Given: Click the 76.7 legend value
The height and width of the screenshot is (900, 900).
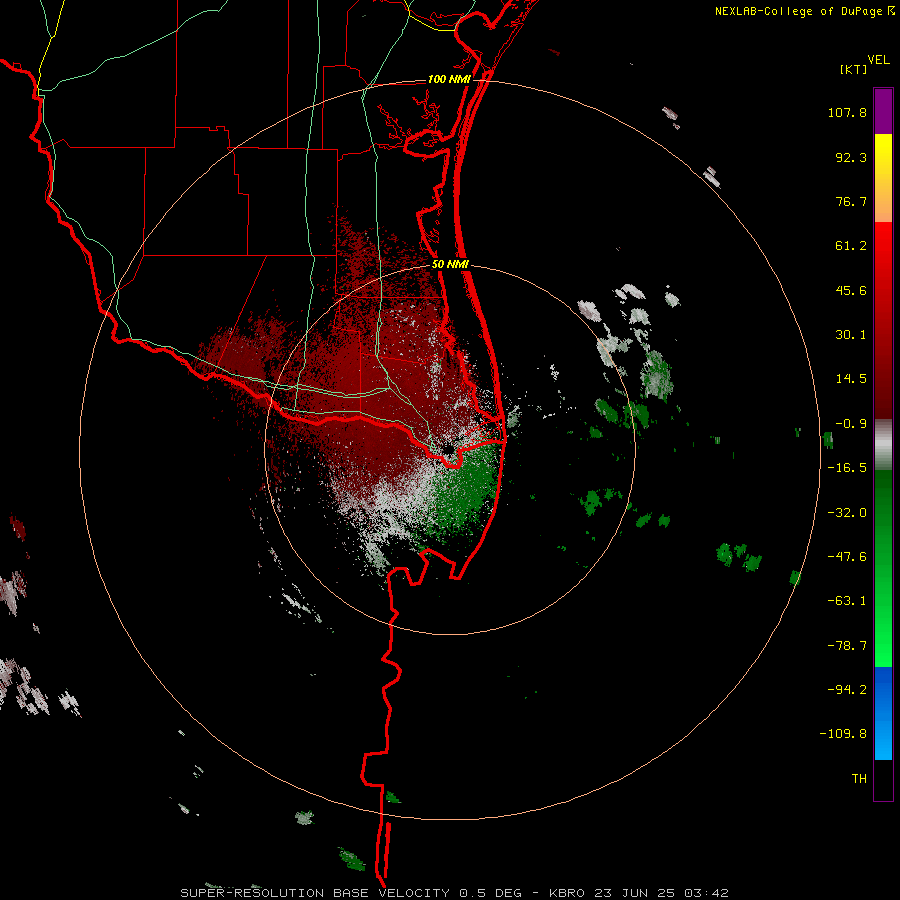Looking at the screenshot, I should pyautogui.click(x=851, y=201).
